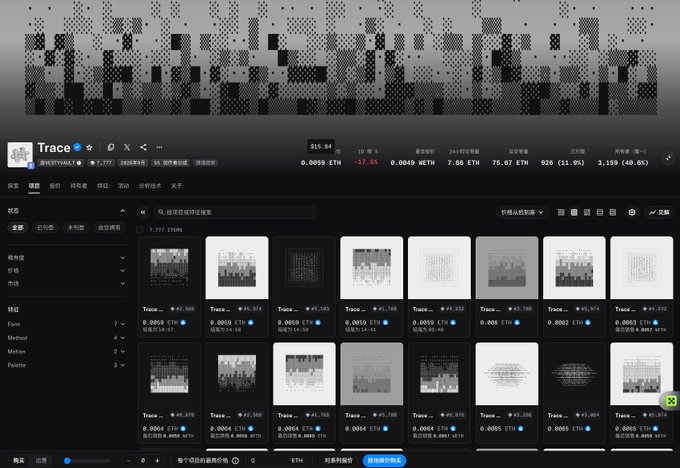Select the fourth status chip (owned by me)
The width and height of the screenshot is (680, 468).
(x=109, y=227)
